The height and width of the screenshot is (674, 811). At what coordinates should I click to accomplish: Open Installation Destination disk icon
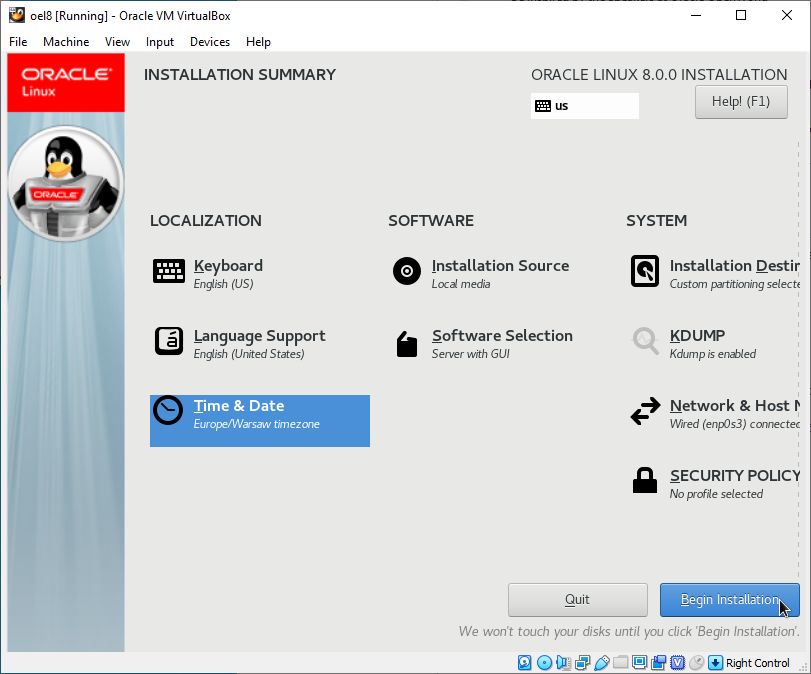click(x=645, y=271)
